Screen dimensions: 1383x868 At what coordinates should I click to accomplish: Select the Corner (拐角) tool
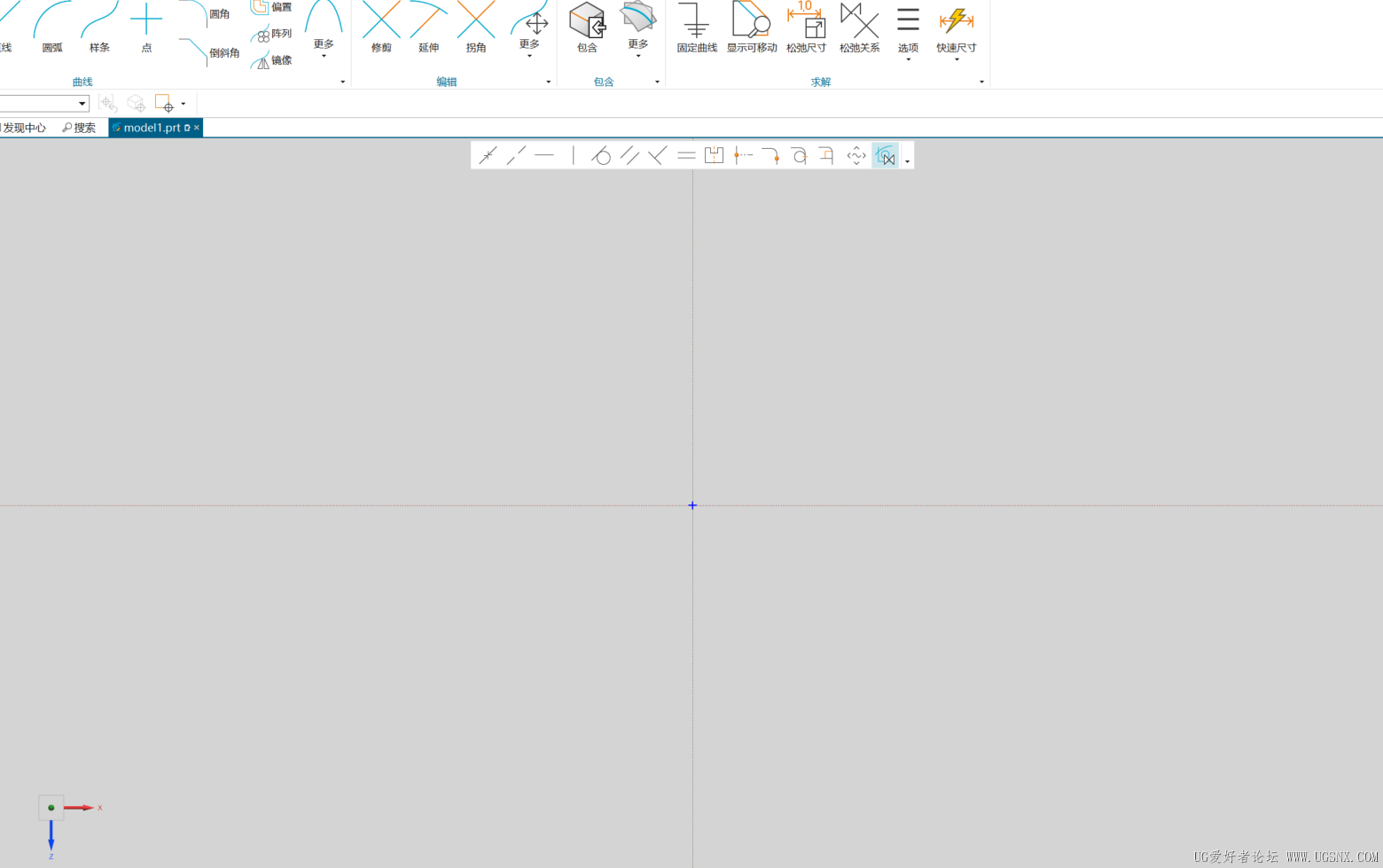pos(476,27)
